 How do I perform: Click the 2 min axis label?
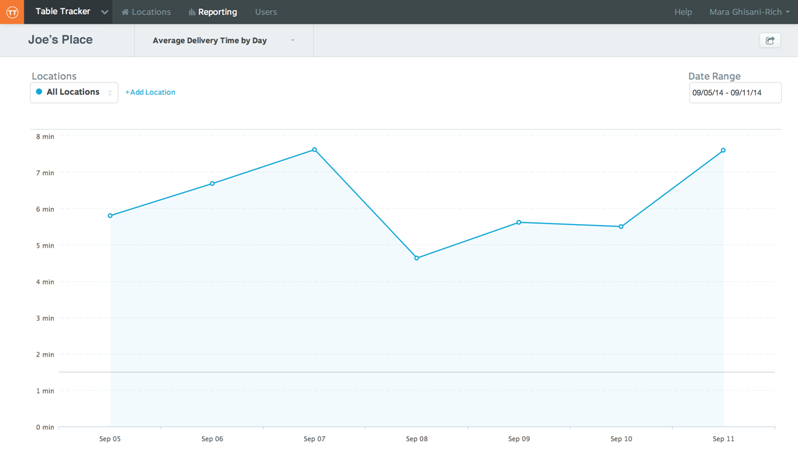coord(45,354)
